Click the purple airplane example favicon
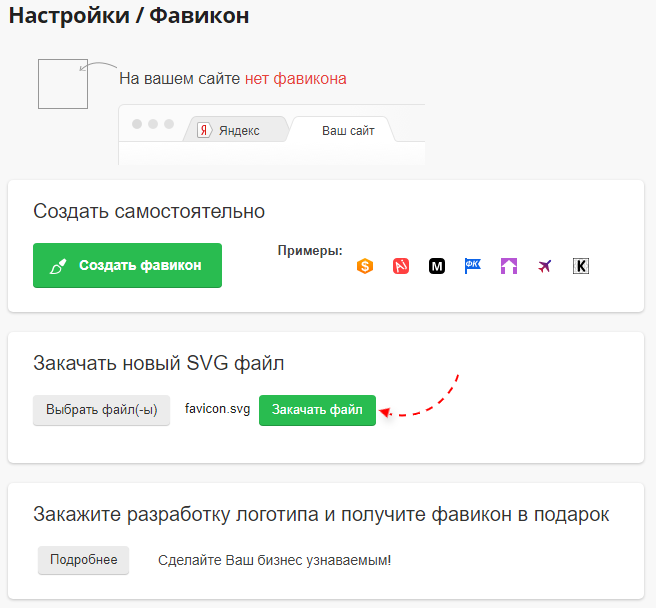This screenshot has height=608, width=656. (545, 266)
